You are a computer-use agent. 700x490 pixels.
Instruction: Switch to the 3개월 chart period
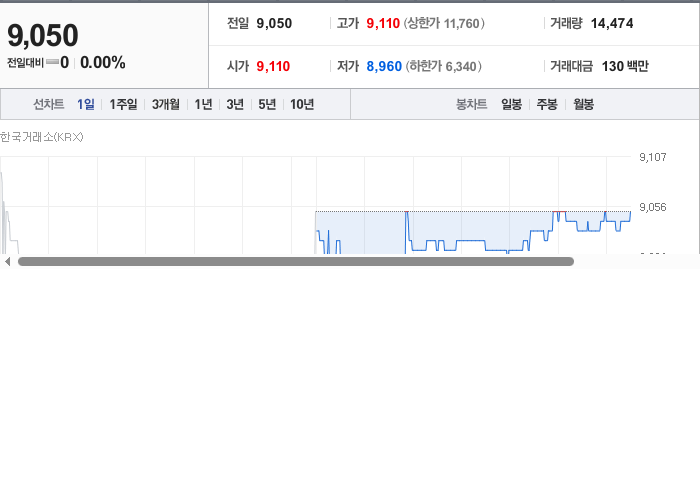point(166,104)
